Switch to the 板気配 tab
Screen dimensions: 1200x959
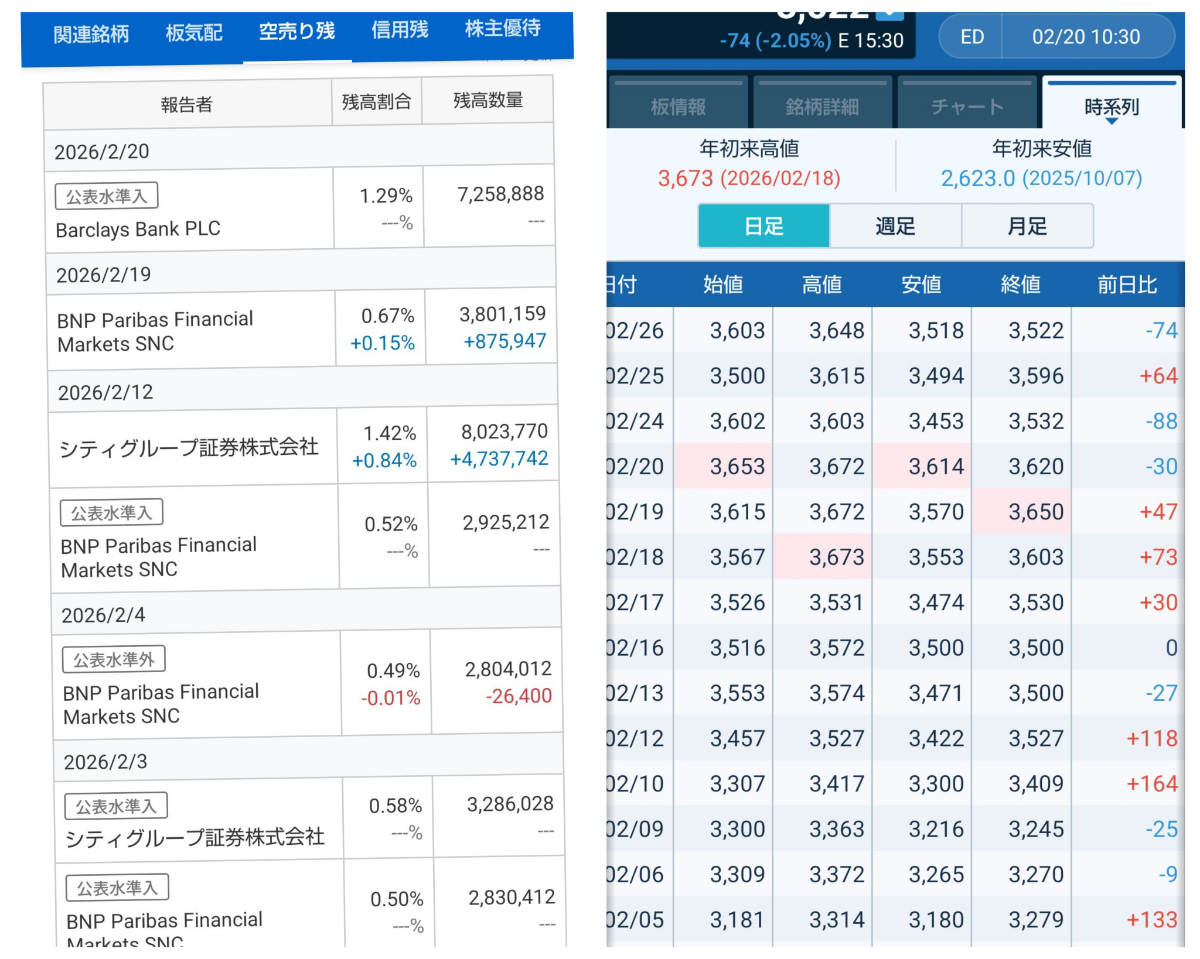[x=194, y=32]
